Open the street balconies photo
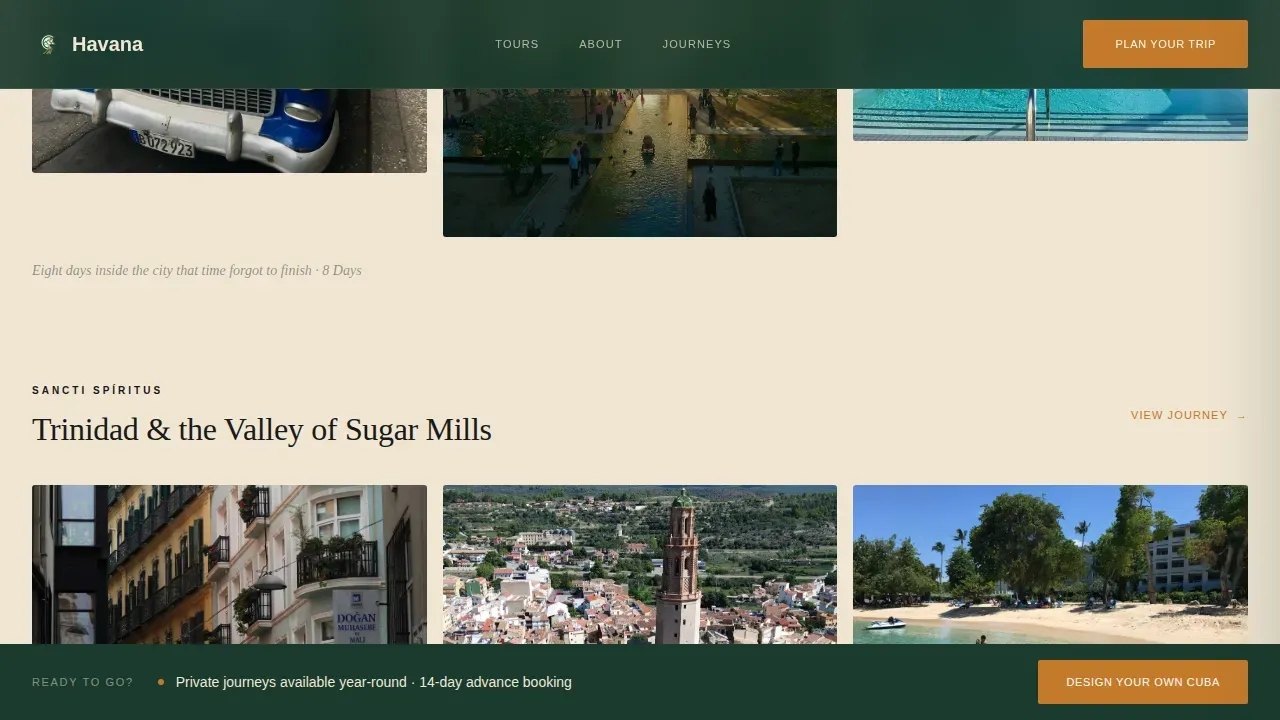The width and height of the screenshot is (1280, 720). tap(229, 565)
